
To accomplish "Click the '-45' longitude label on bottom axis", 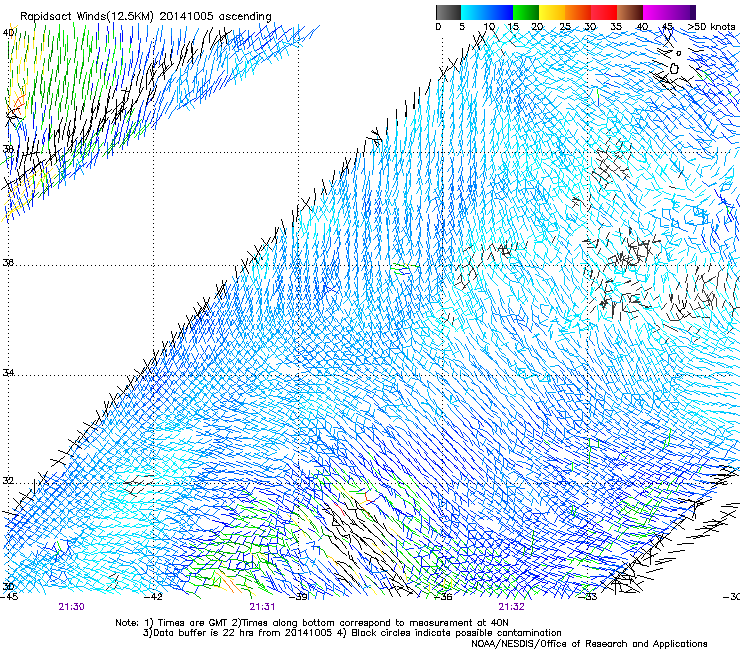I will tap(9, 597).
